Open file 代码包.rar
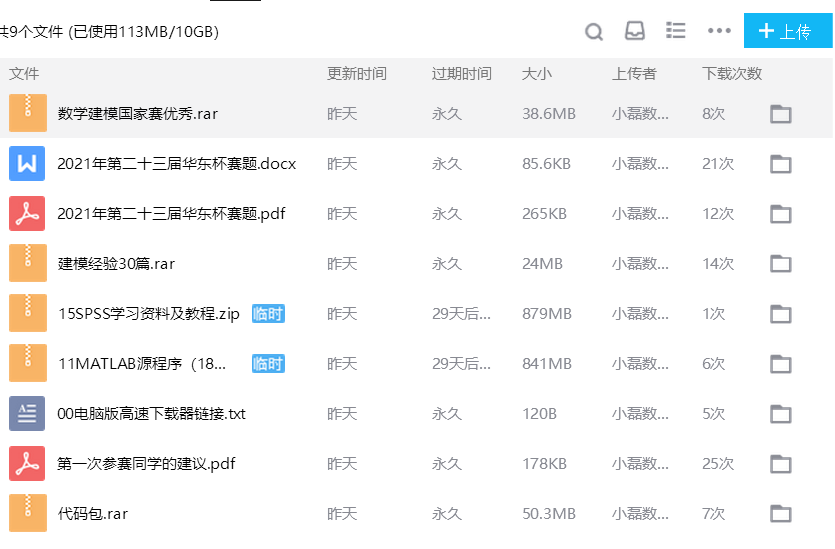 click(x=93, y=514)
